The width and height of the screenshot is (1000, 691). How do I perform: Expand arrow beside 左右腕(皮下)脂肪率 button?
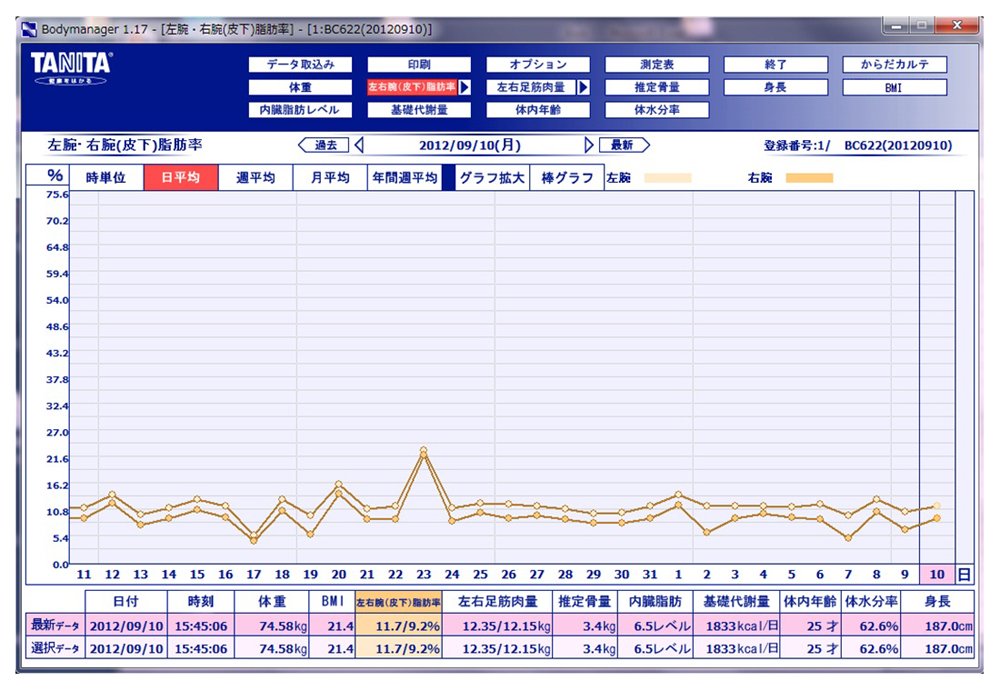[465, 88]
